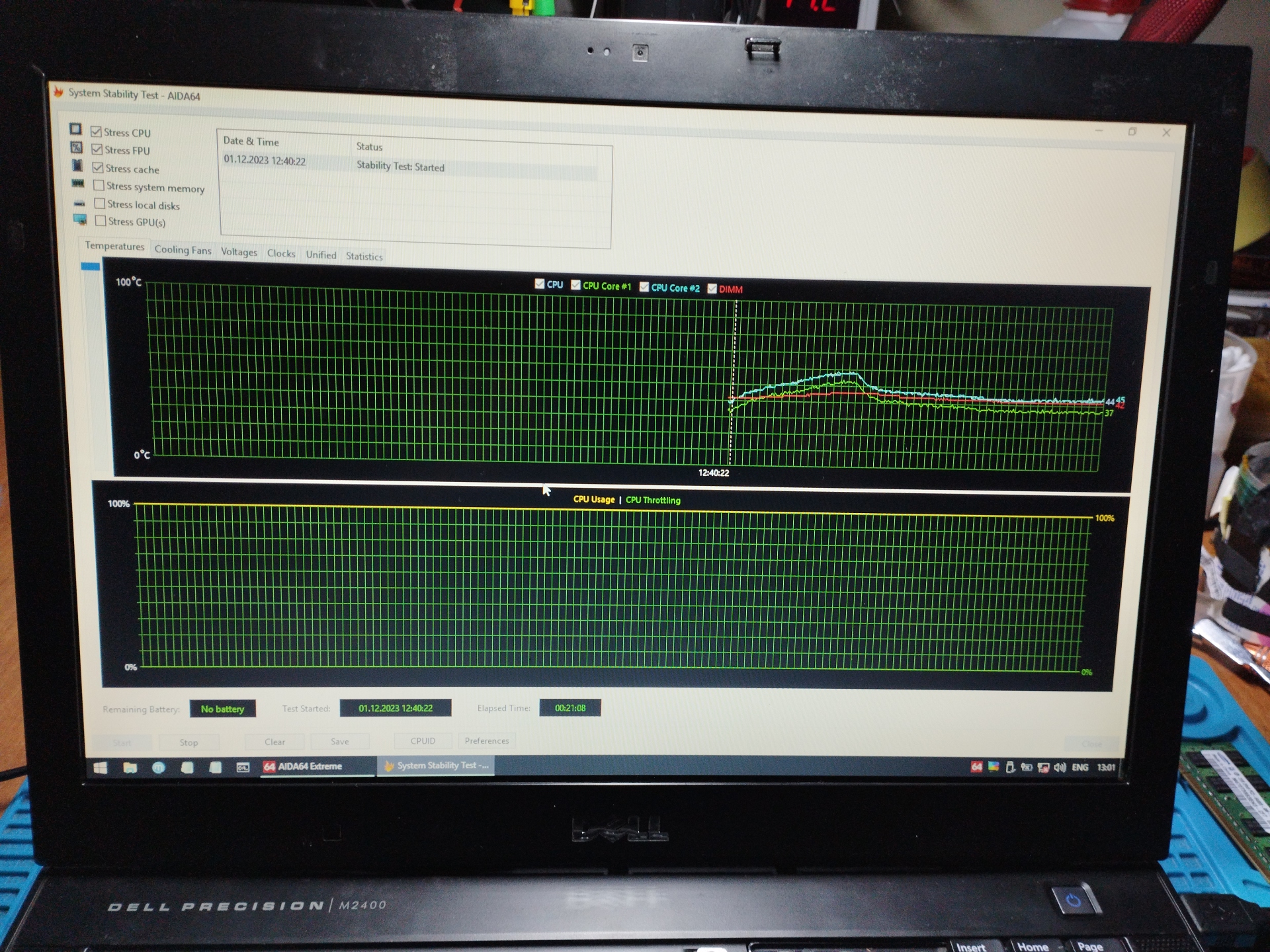Toggle the Stress FPU checkbox

[97, 149]
